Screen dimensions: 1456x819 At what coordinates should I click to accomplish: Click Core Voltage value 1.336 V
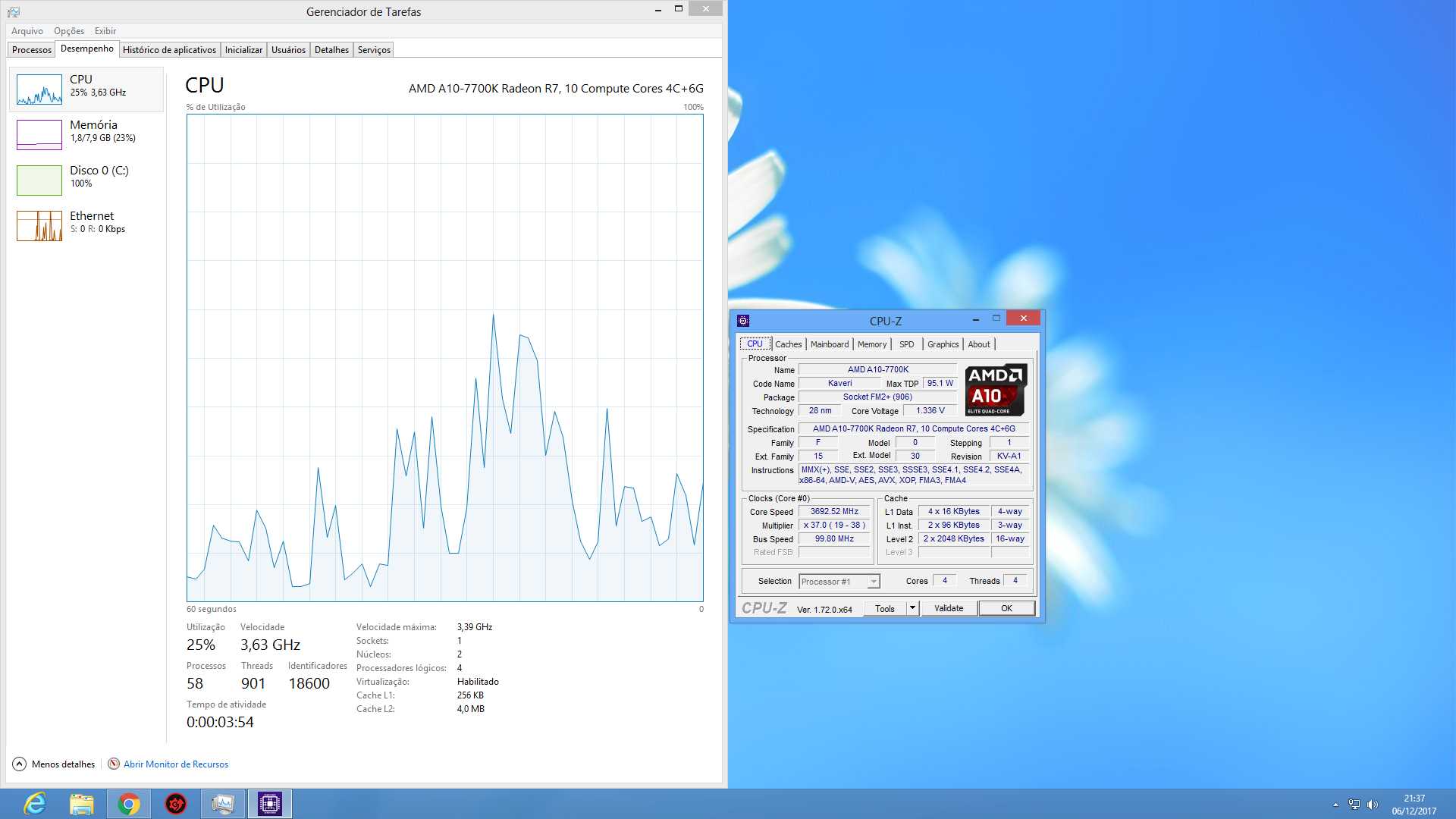coord(930,411)
